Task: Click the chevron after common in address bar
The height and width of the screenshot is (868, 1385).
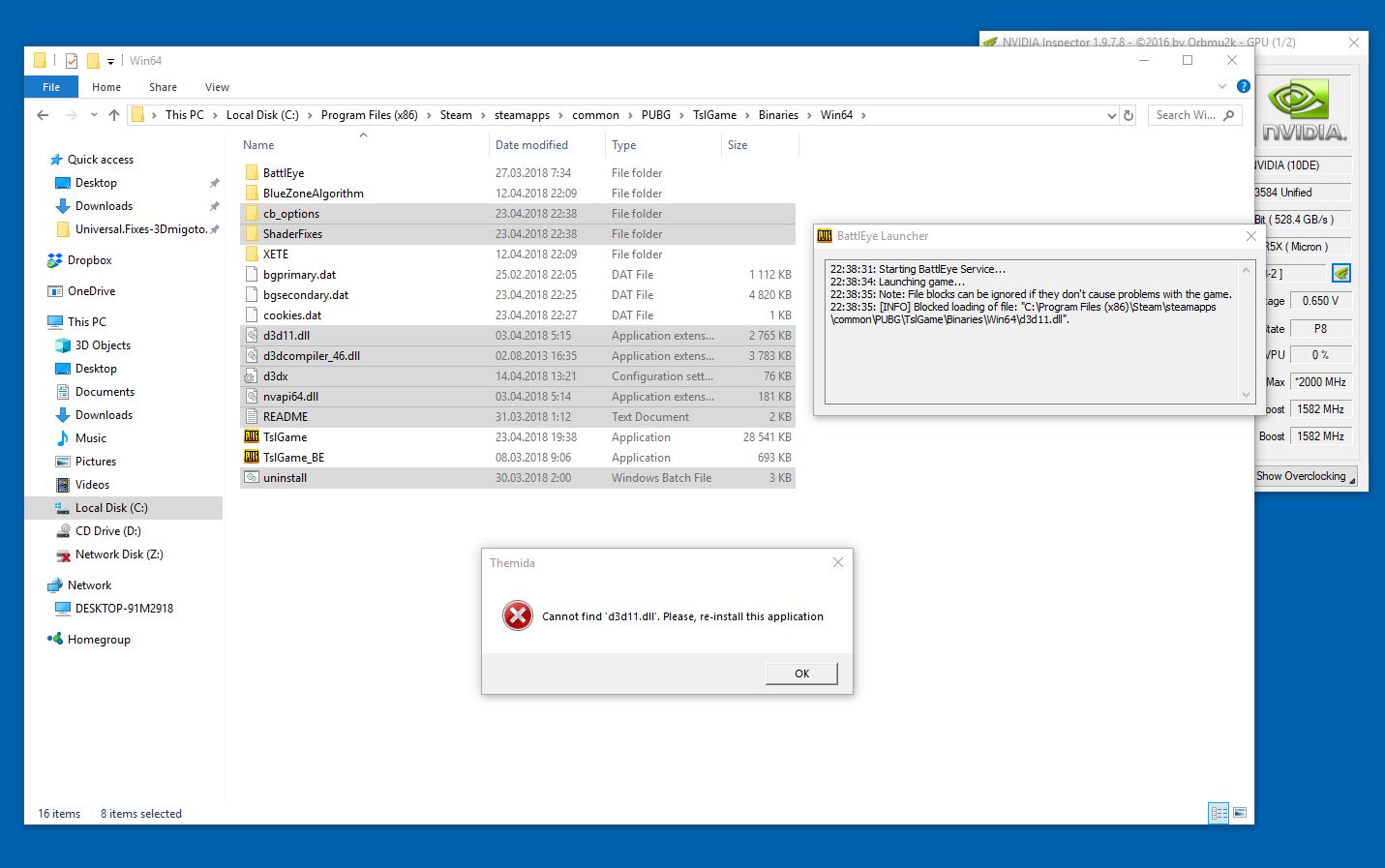Action: click(630, 115)
